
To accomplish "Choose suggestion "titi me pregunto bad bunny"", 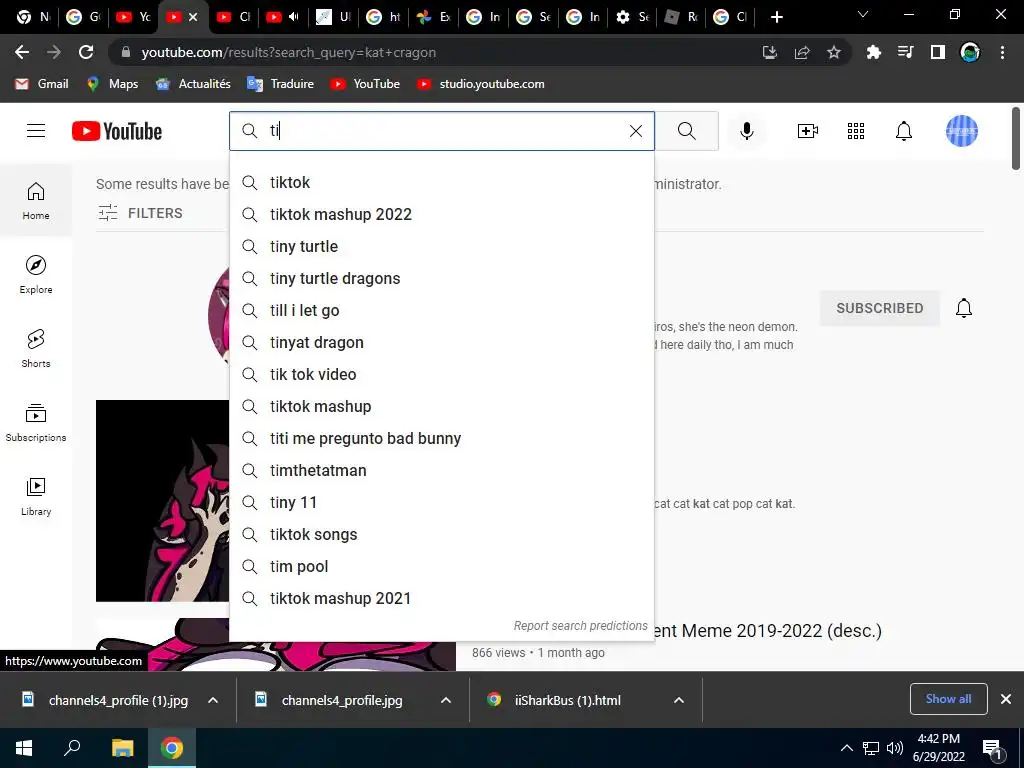I will (441, 438).
